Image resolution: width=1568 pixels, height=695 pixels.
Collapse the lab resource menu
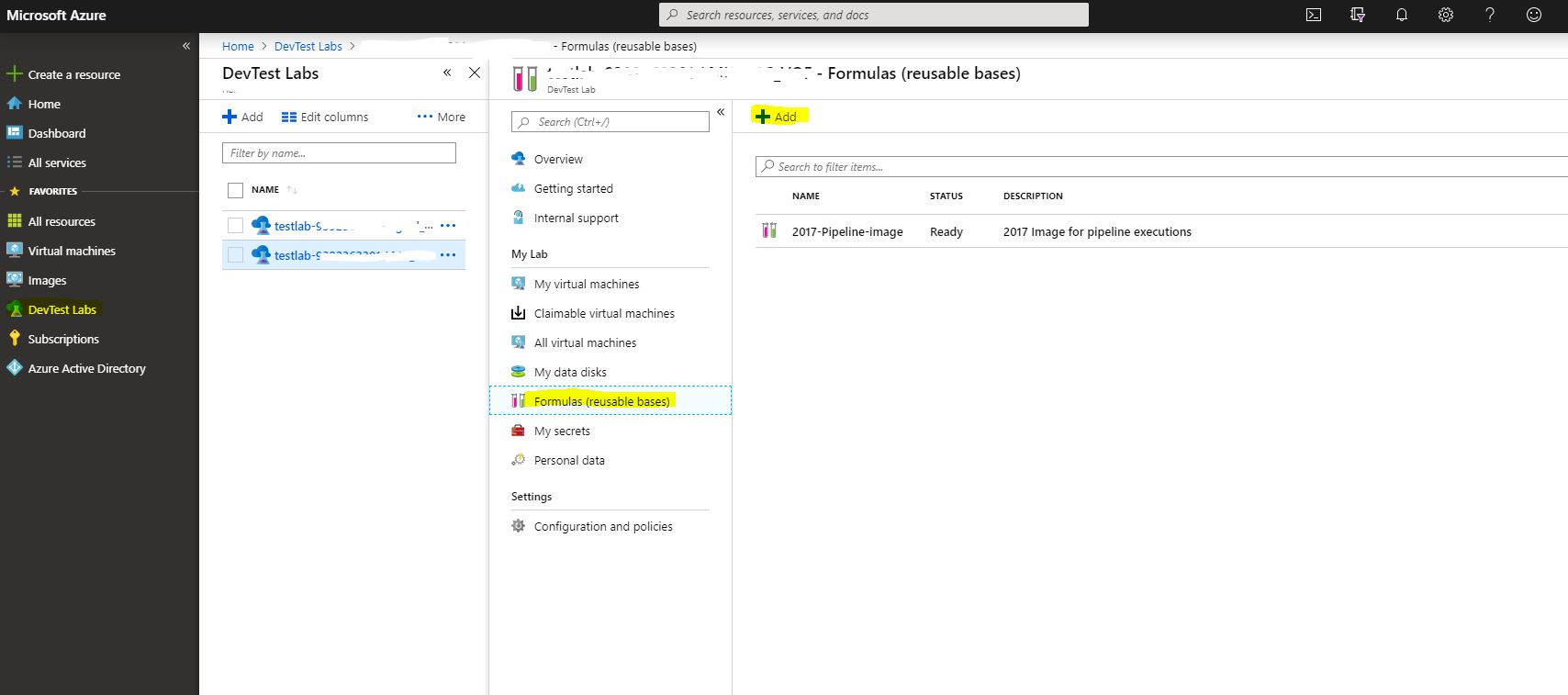click(x=721, y=112)
